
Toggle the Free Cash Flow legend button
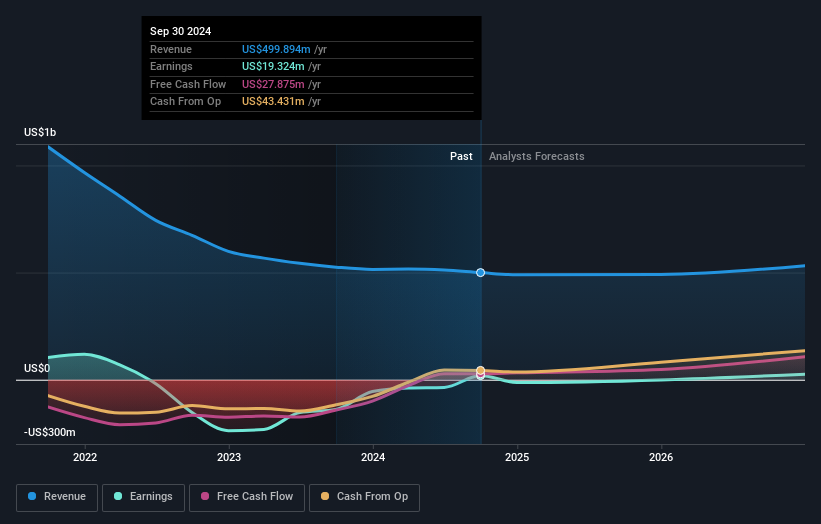[x=247, y=497]
